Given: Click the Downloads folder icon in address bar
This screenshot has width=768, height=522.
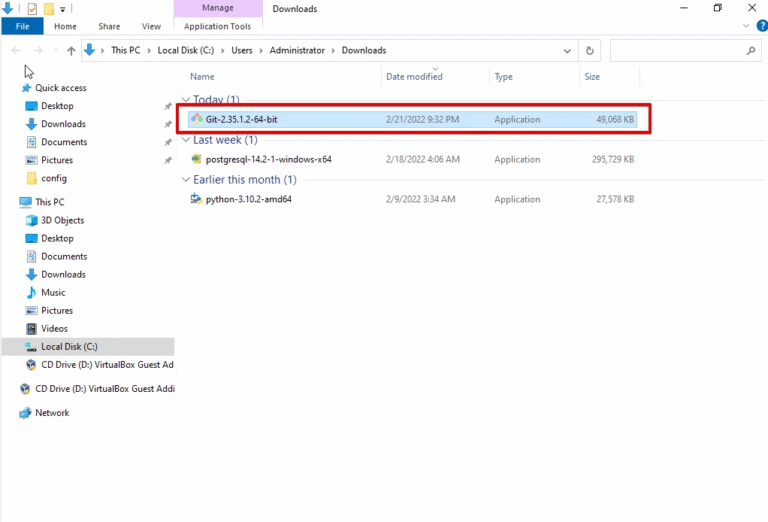Looking at the screenshot, I should click(89, 50).
